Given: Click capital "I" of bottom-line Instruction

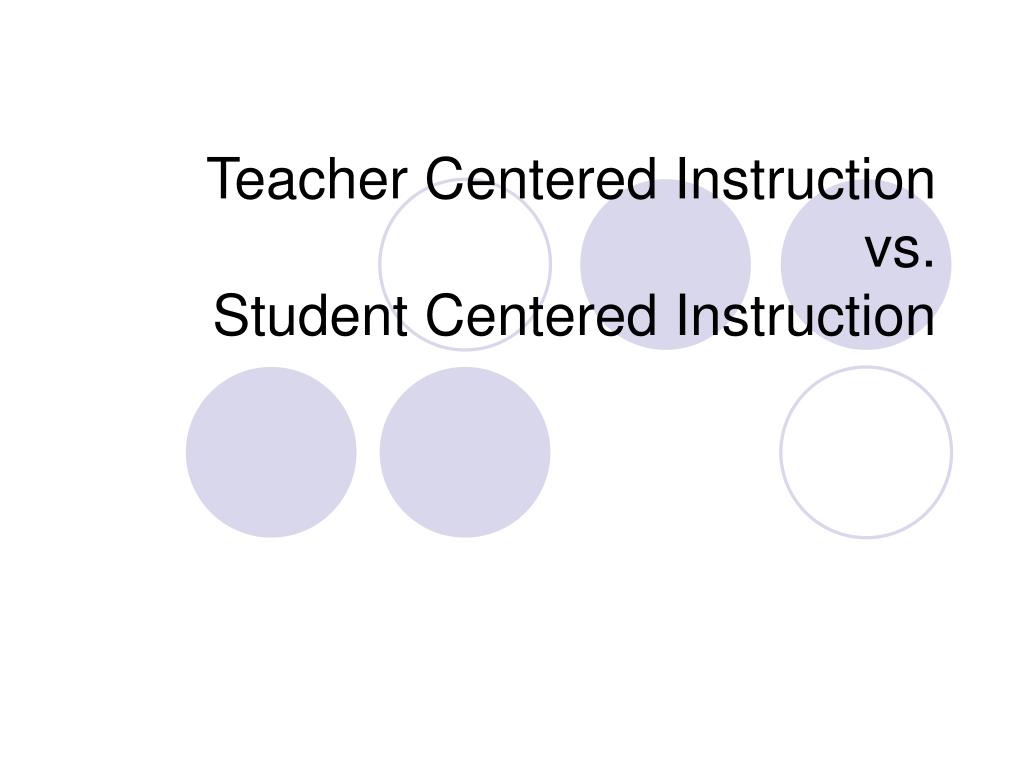Looking at the screenshot, I should click(681, 315).
